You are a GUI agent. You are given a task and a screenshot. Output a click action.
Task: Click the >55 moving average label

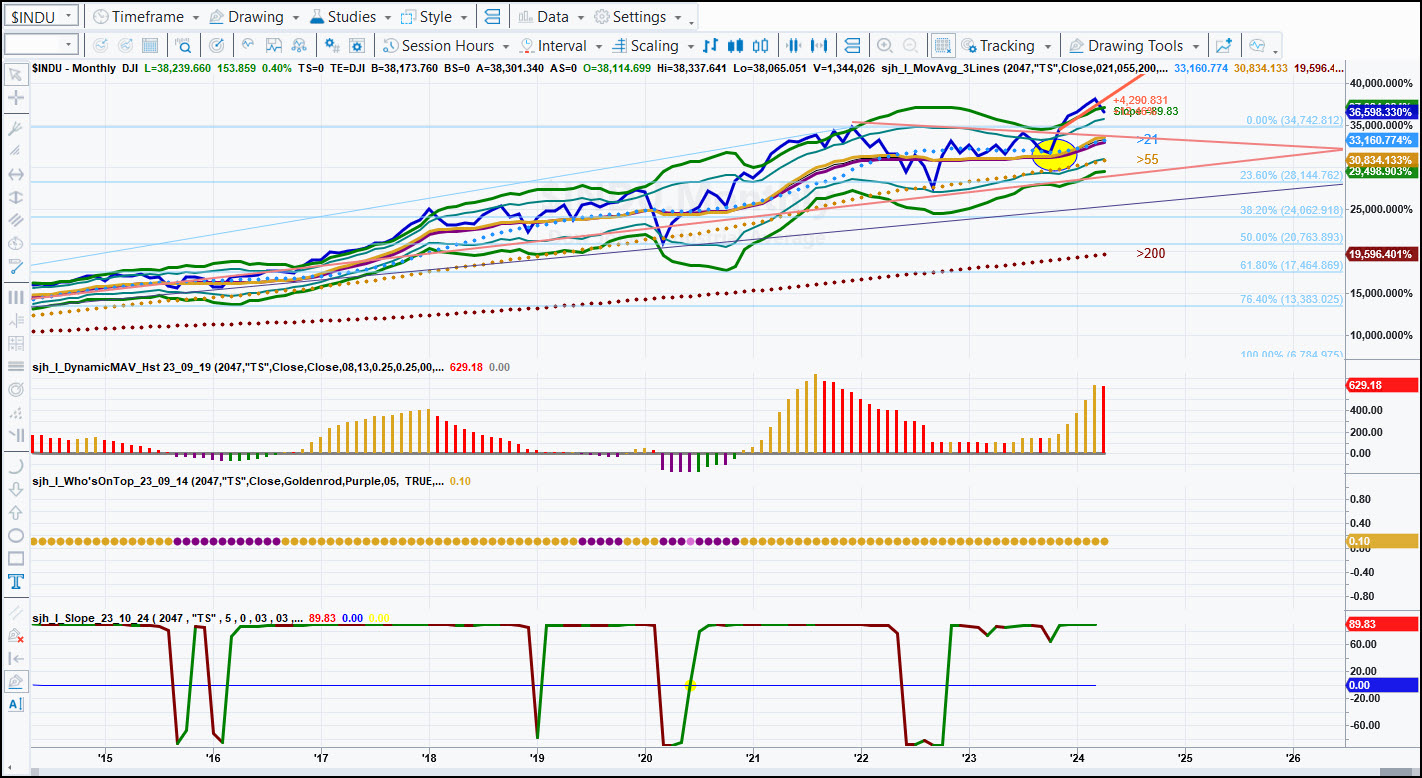coord(1147,159)
